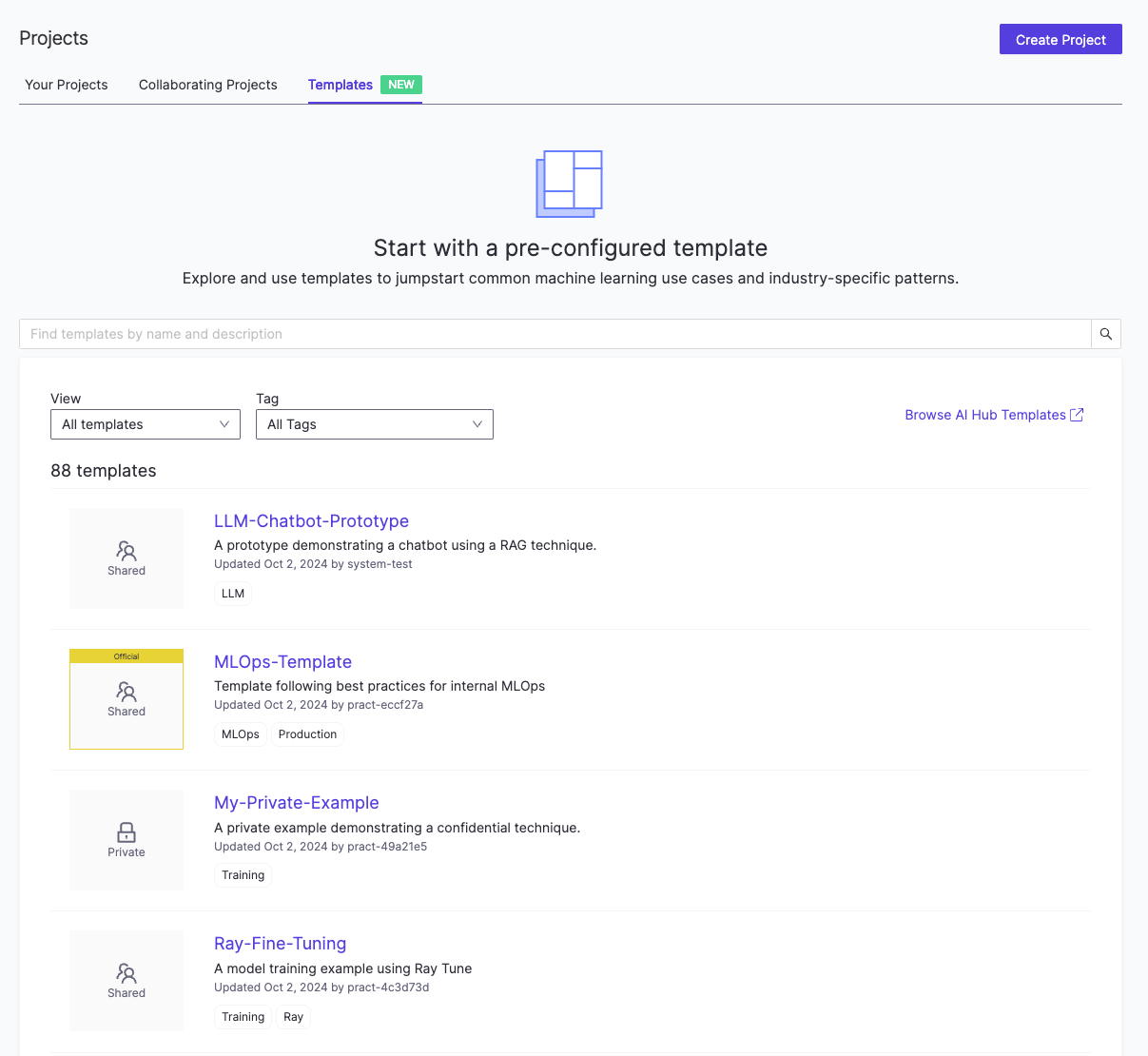Click the MLOps tag chip
This screenshot has height=1056, width=1148.
[x=241, y=734]
